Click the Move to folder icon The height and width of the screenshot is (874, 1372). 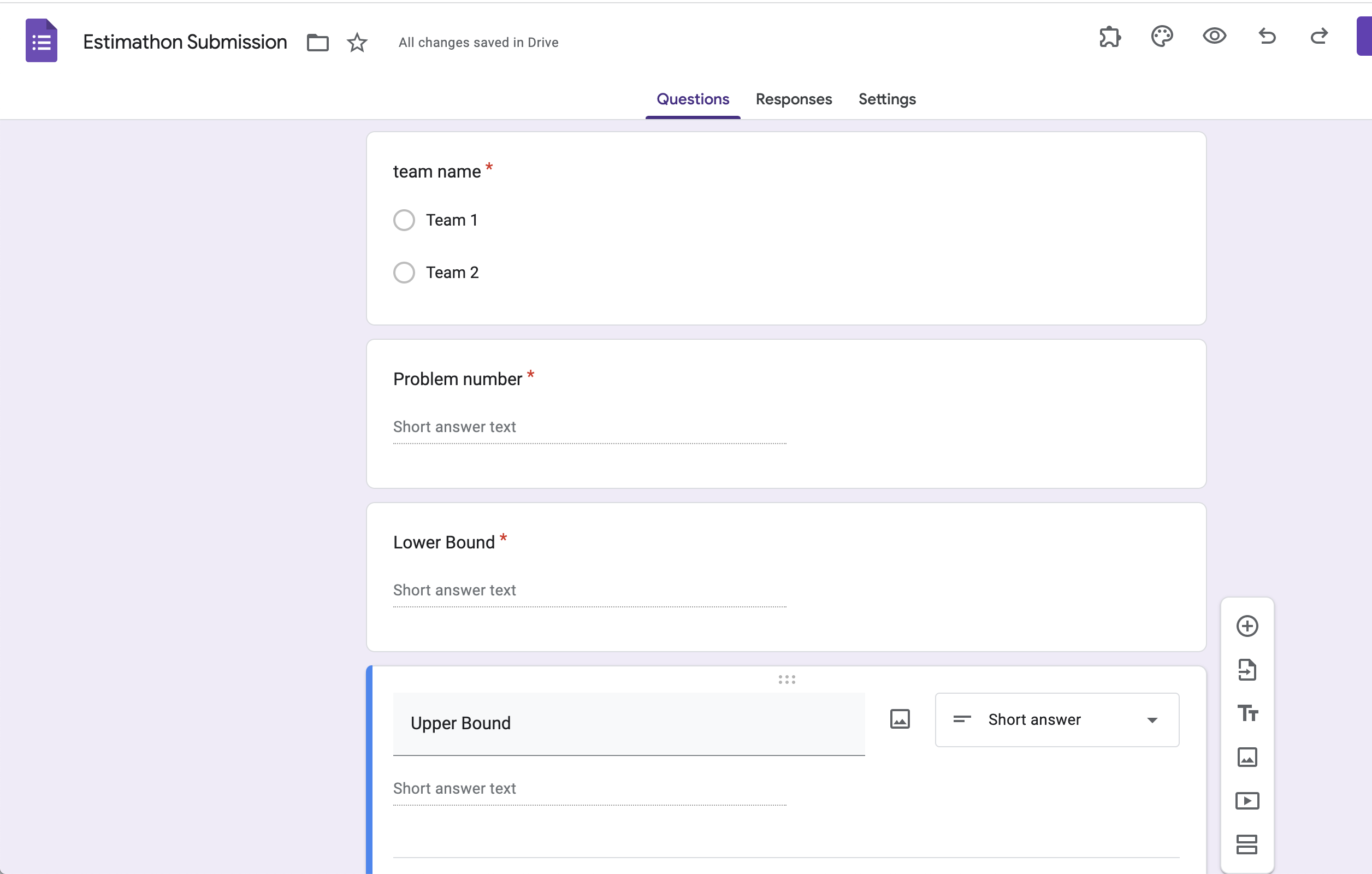[x=317, y=43]
